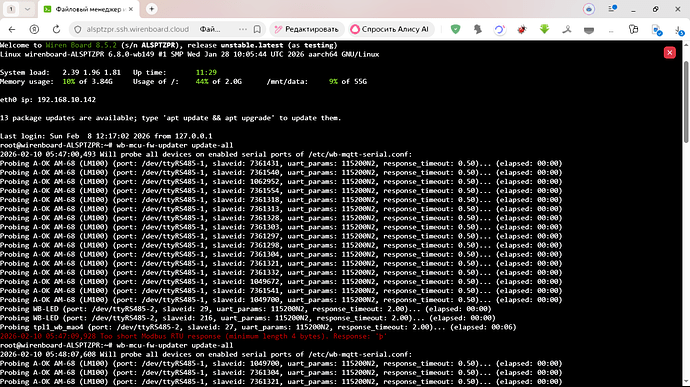Click the tpl1_wb_mao4 probing line
This screenshot has height=387, width=690.
click(x=258, y=327)
